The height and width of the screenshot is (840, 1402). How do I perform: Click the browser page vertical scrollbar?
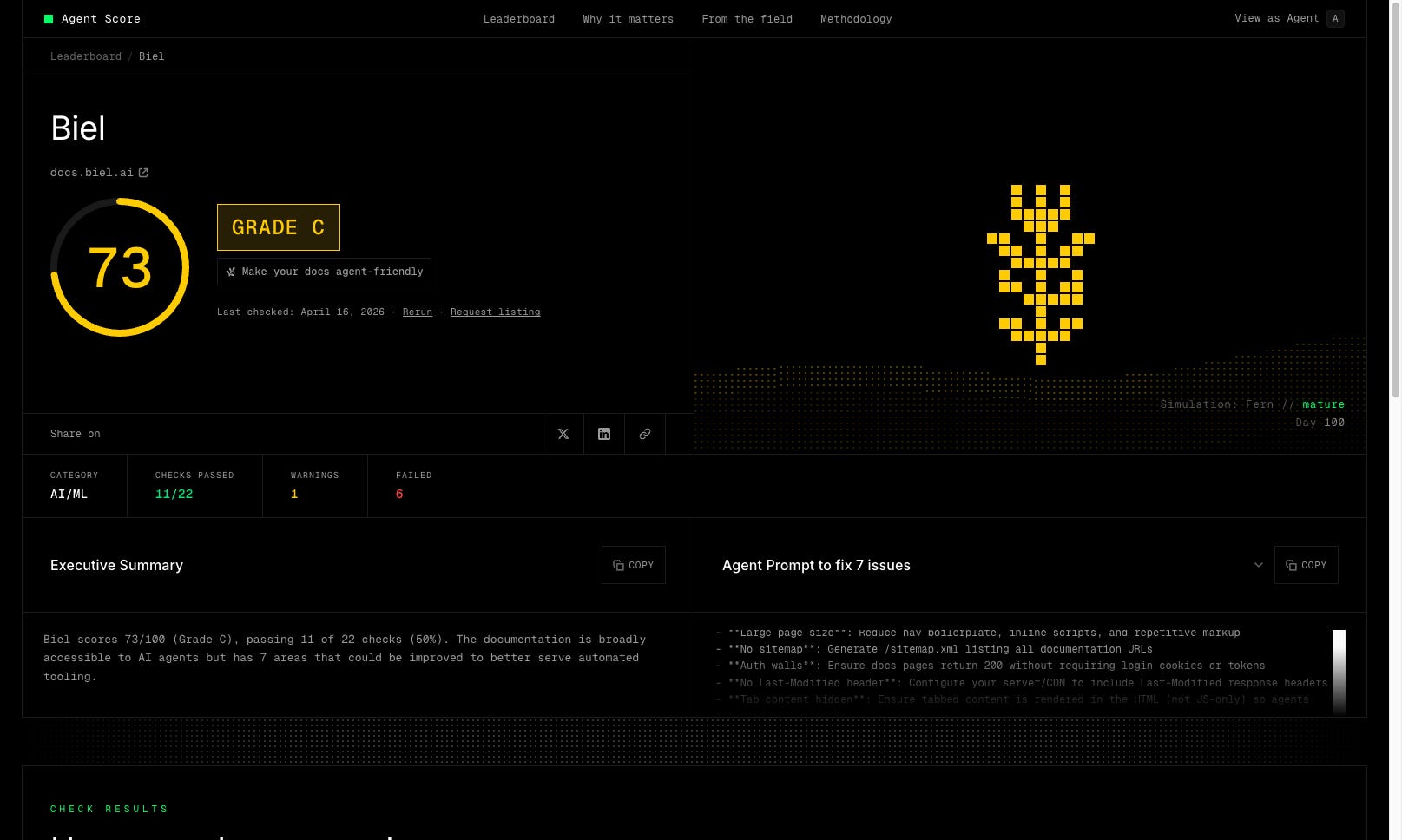[1396, 200]
